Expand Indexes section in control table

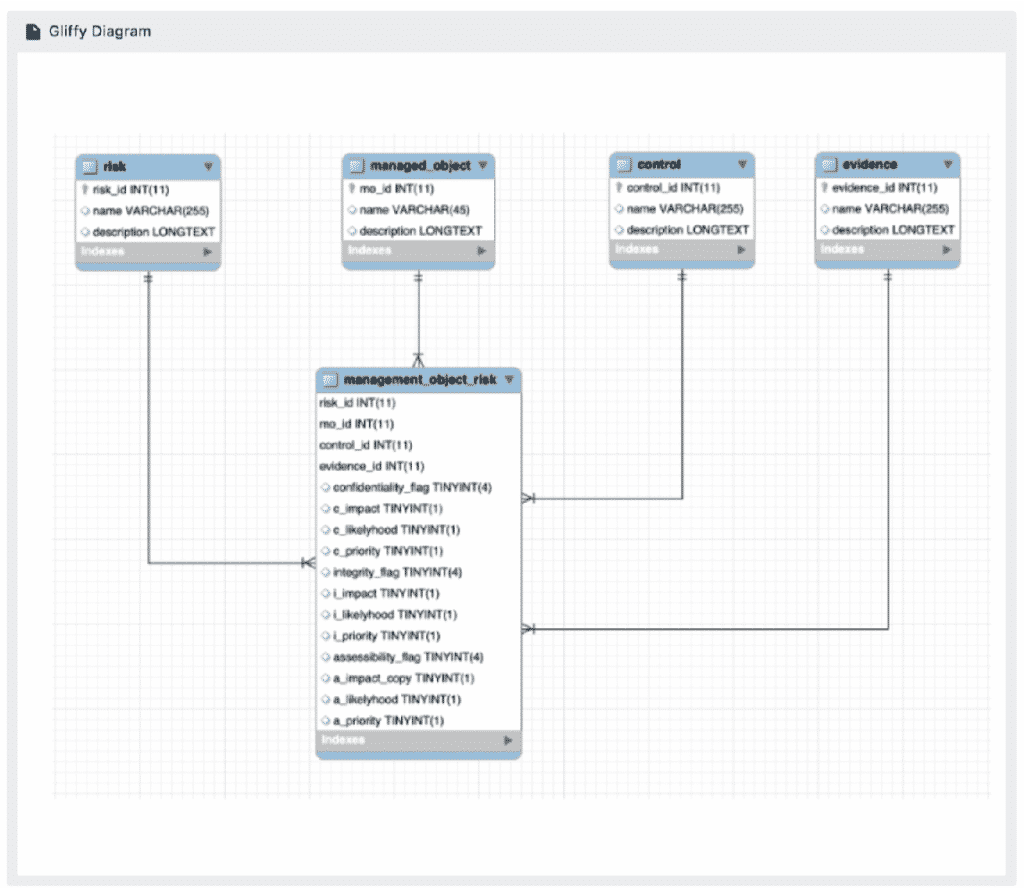741,250
